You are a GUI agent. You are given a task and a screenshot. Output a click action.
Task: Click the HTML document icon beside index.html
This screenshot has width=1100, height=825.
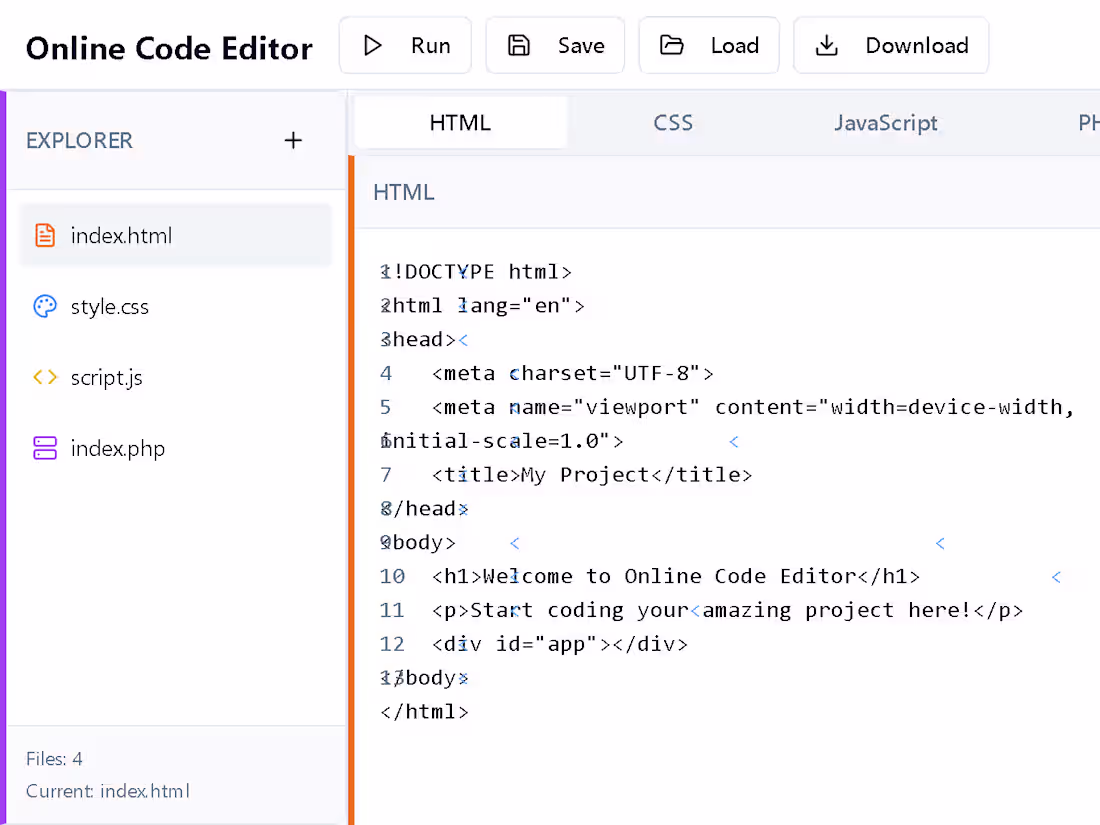44,235
